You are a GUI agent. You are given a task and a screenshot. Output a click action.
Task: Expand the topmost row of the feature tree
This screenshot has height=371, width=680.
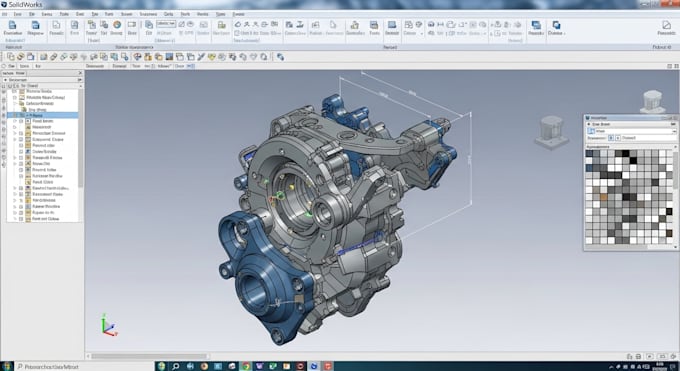[x=14, y=91]
